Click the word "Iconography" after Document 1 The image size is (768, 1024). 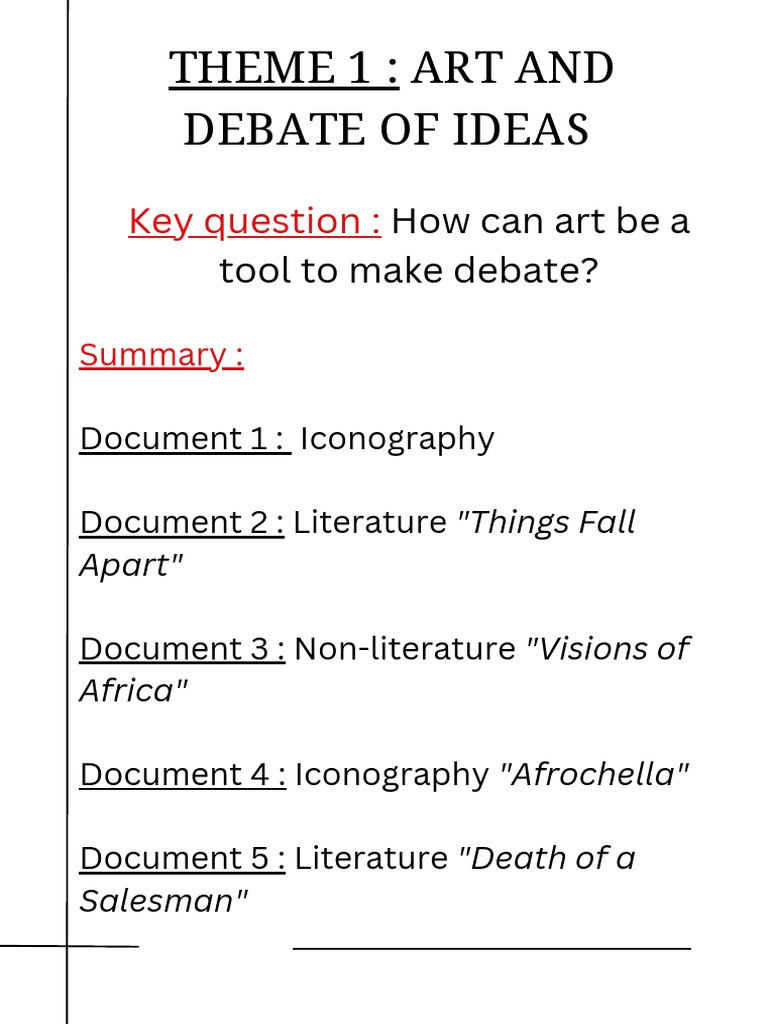pos(397,439)
